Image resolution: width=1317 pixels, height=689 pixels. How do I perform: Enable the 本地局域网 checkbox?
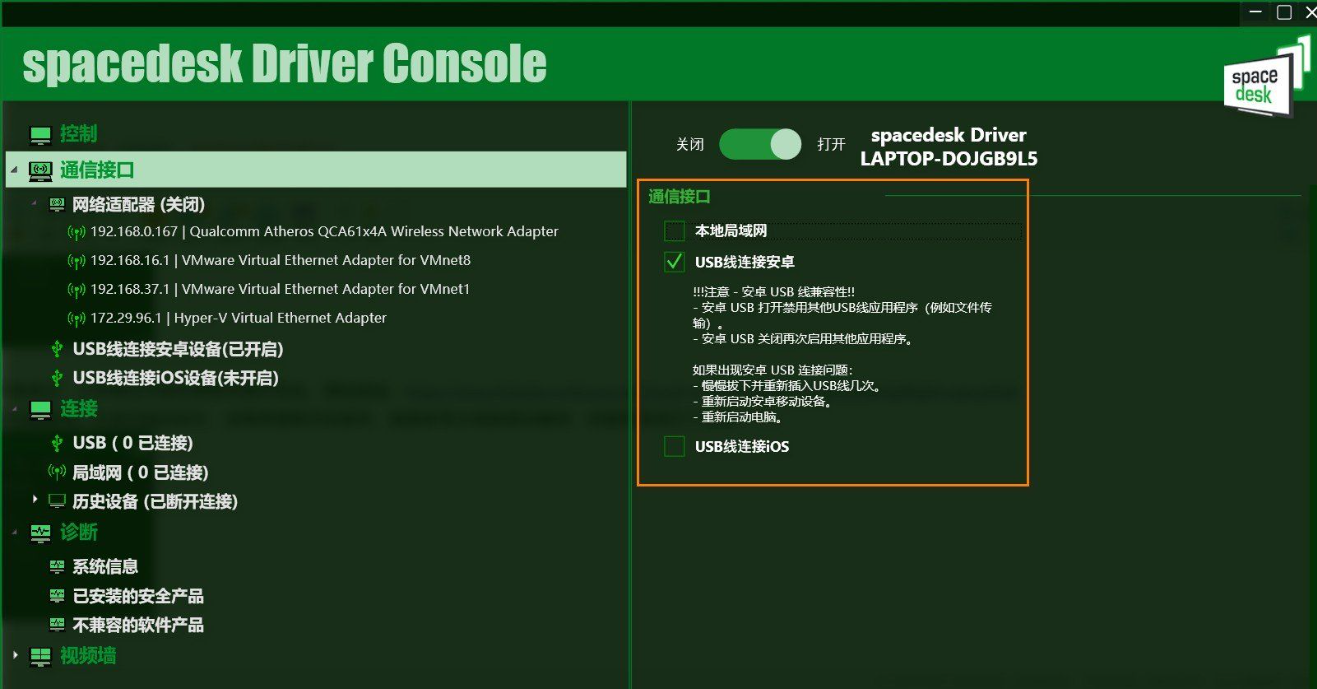pos(674,232)
